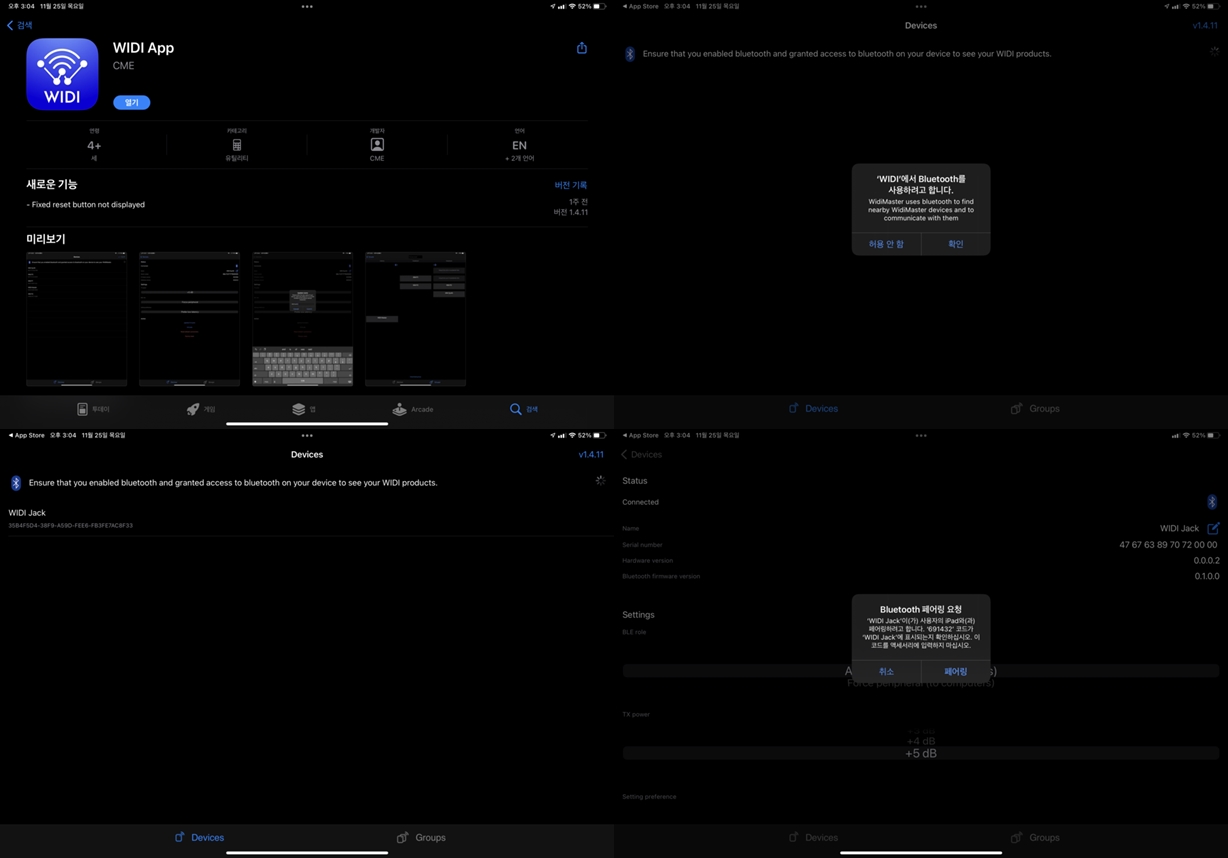Tap the three dots atop the App Store page
Image resolution: width=1228 pixels, height=858 pixels.
pos(307,6)
